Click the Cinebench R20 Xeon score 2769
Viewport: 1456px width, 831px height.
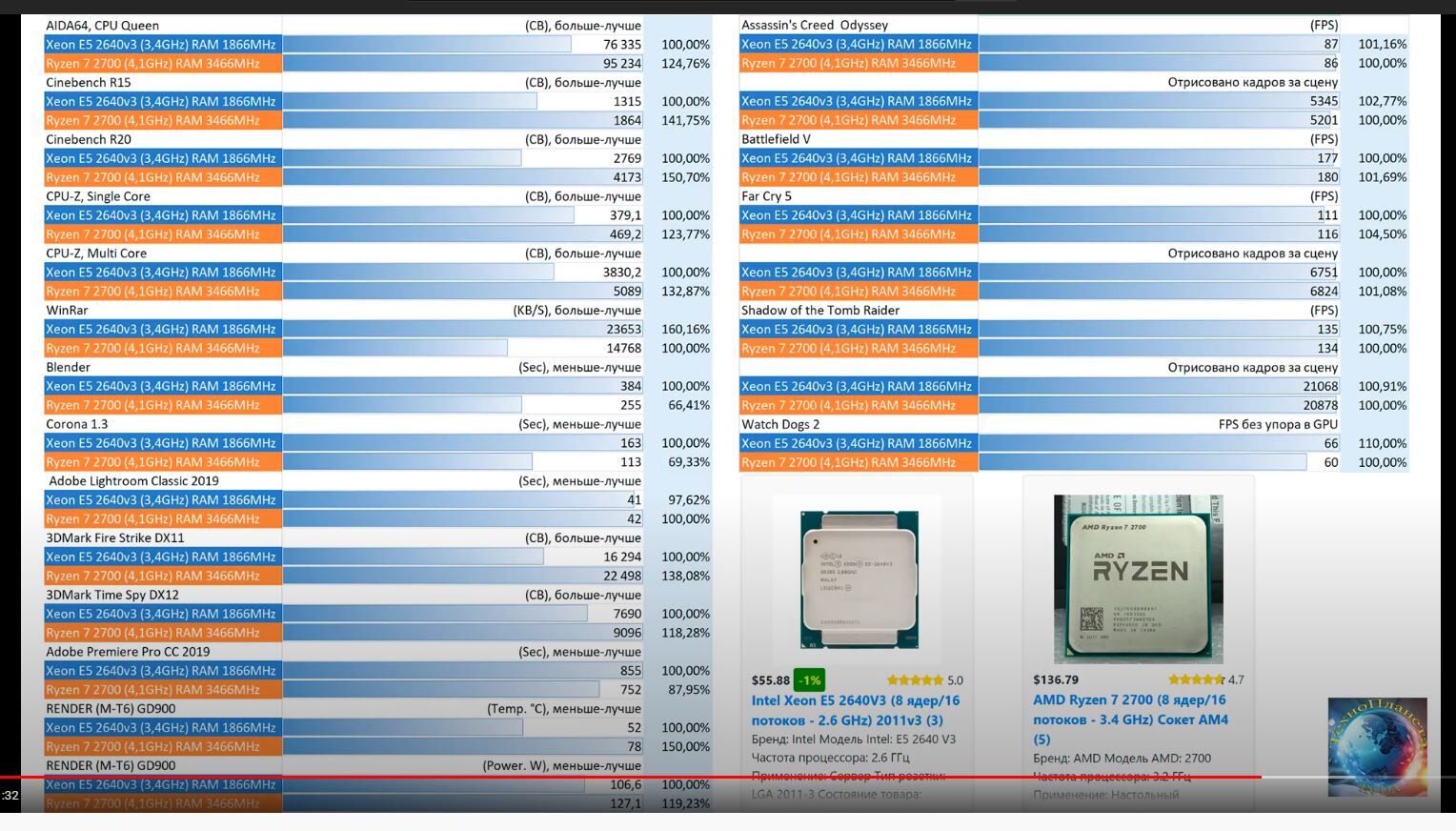[x=628, y=159]
